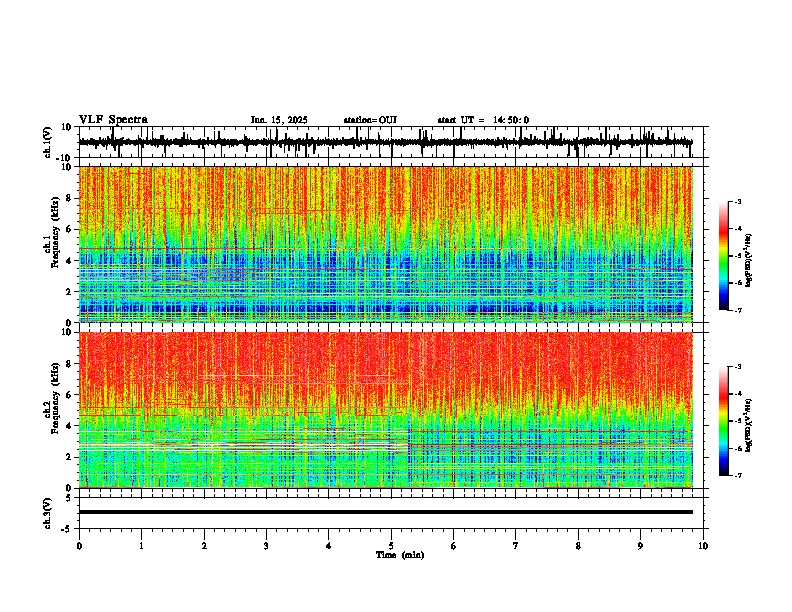Click the time axis tick label "0"
Screen dimensions: 792x612
point(79,546)
